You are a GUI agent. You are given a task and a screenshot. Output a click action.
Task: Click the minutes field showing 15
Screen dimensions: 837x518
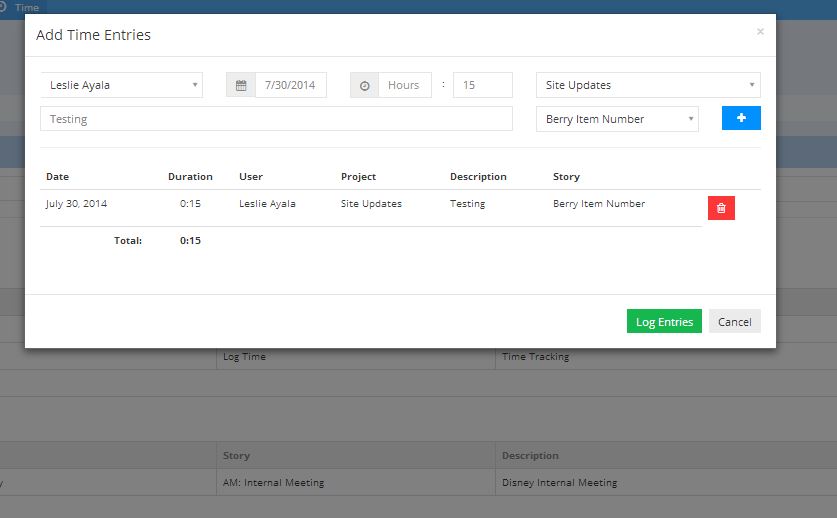(x=482, y=85)
